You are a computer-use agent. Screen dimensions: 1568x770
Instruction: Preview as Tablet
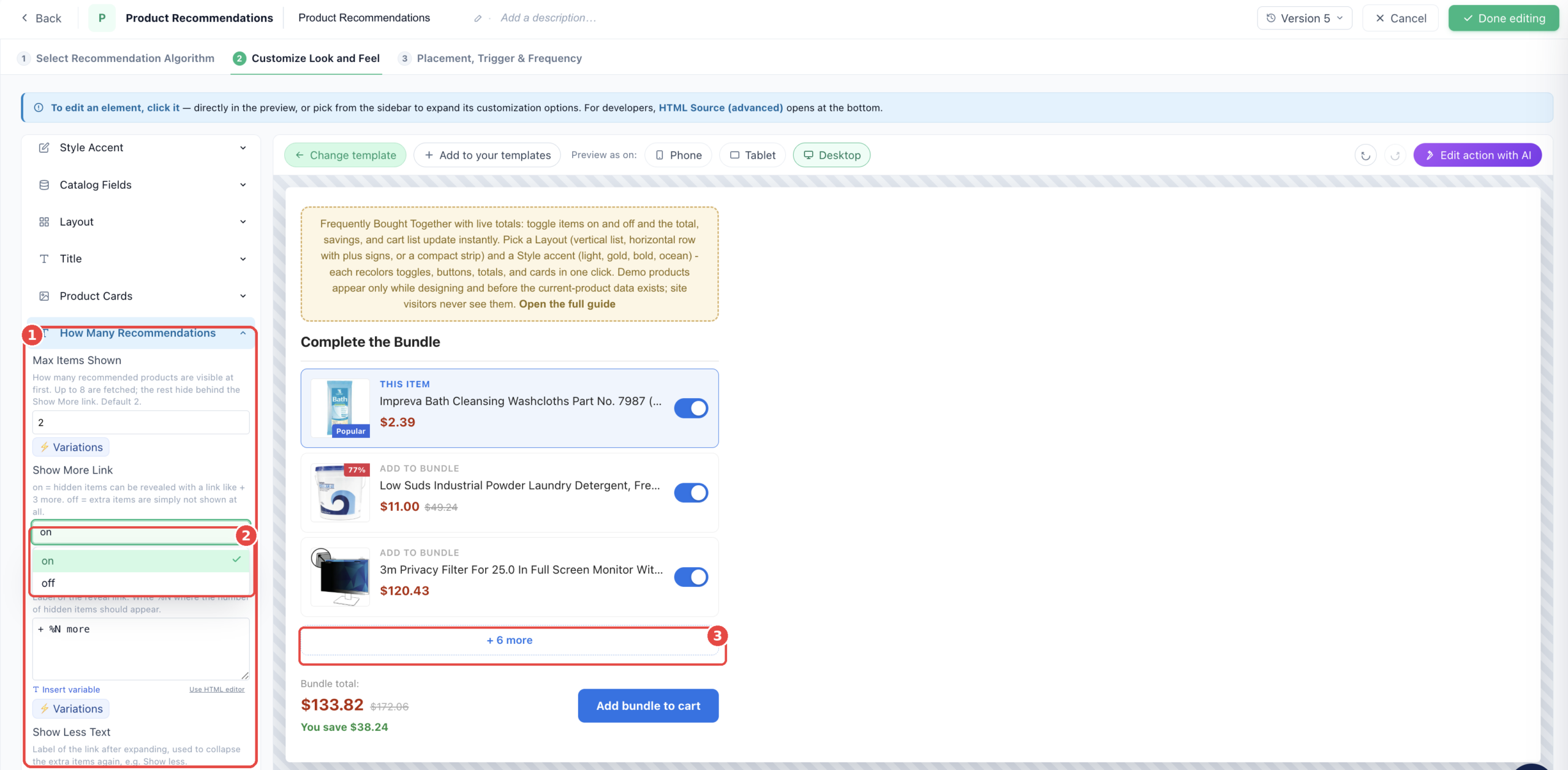(x=753, y=155)
